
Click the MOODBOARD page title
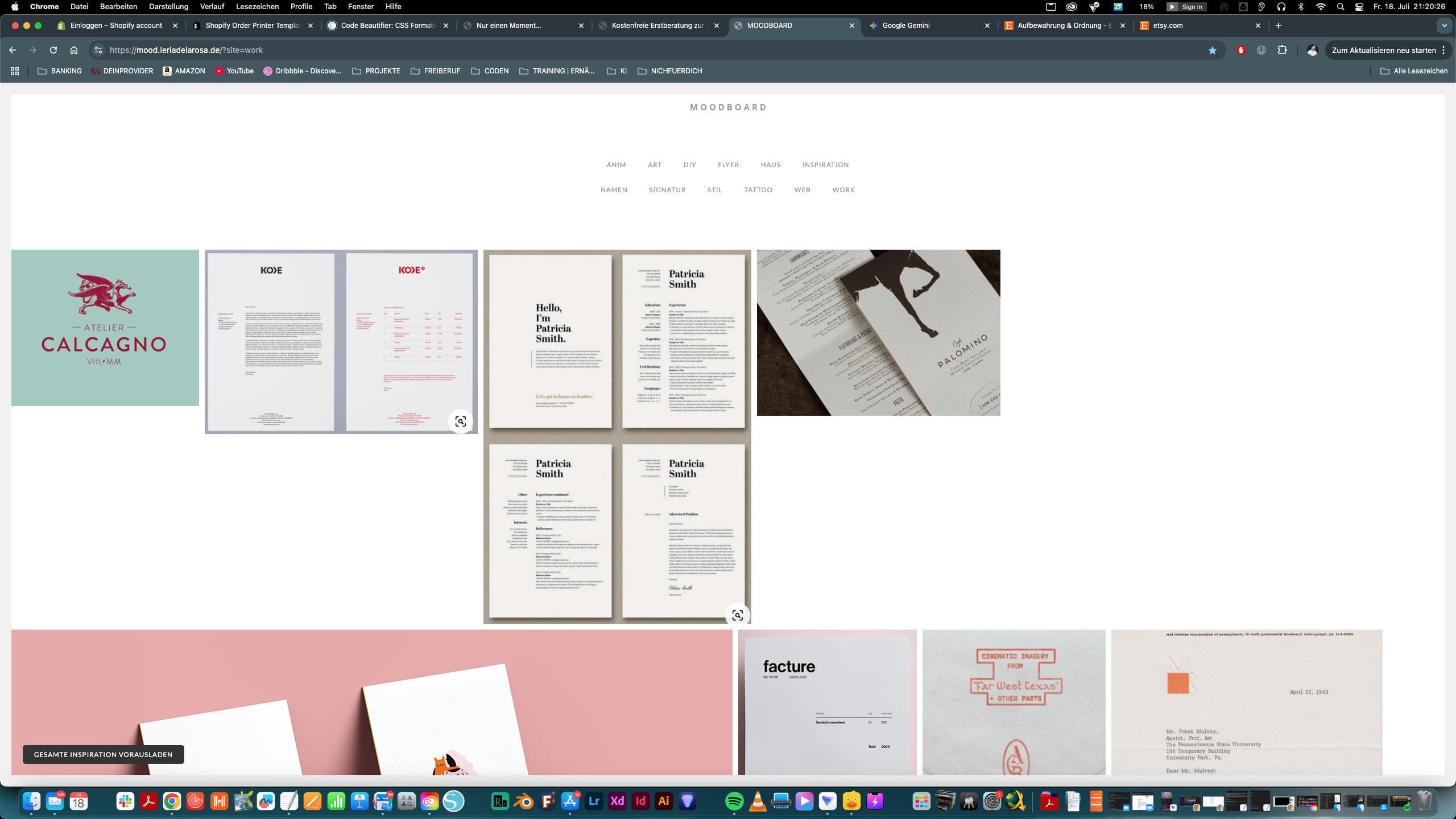click(x=728, y=107)
